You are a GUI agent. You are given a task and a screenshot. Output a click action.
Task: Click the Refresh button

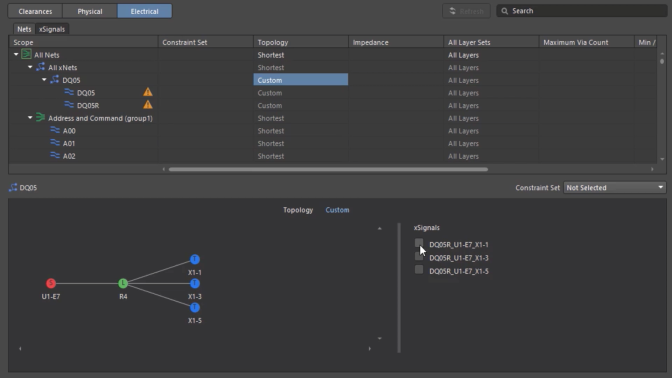466,11
